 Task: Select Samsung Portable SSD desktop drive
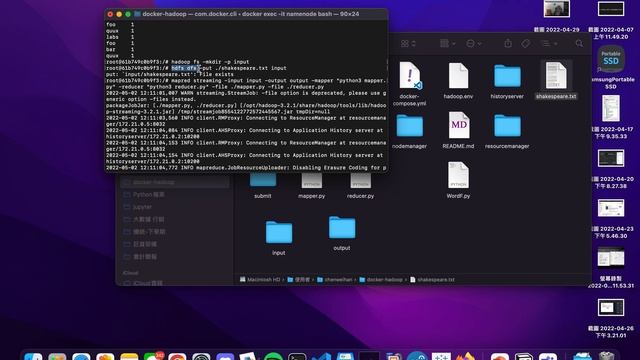(x=611, y=67)
